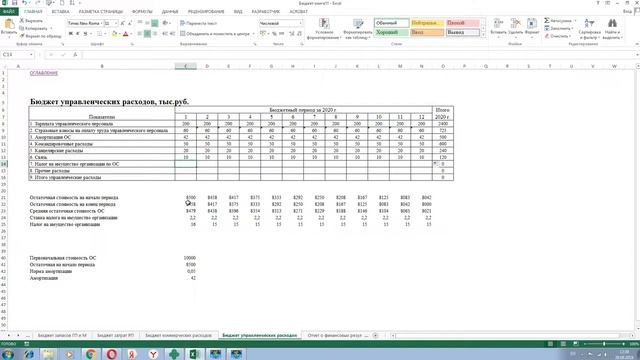Click the Undo arrow icon
640x360 pixels.
[x=24, y=3]
